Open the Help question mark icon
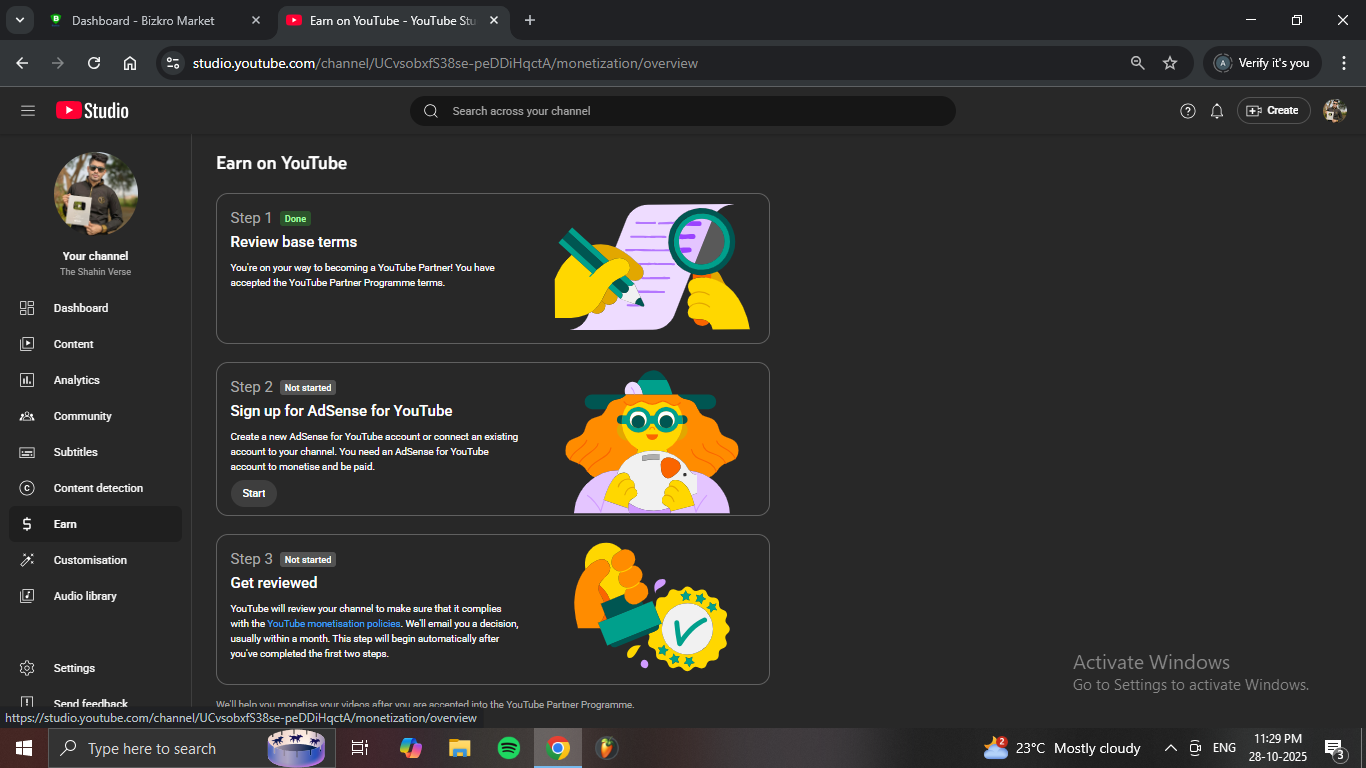The image size is (1366, 768). [x=1187, y=111]
